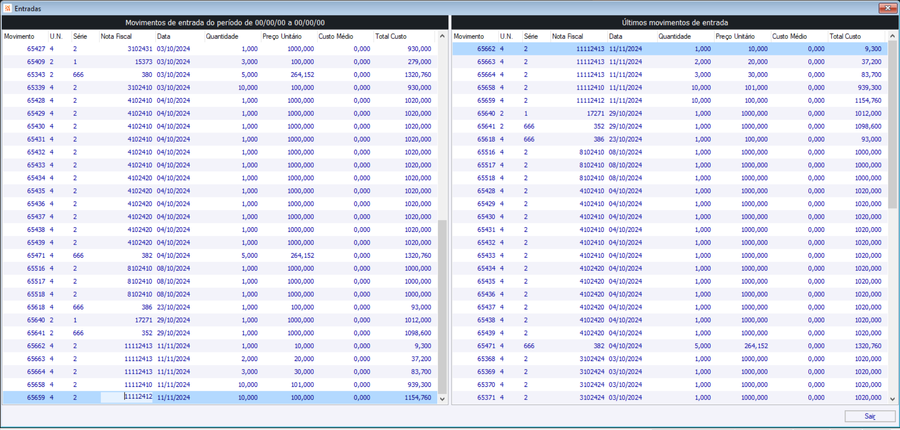Select movement 65662 in left table

tap(220, 346)
